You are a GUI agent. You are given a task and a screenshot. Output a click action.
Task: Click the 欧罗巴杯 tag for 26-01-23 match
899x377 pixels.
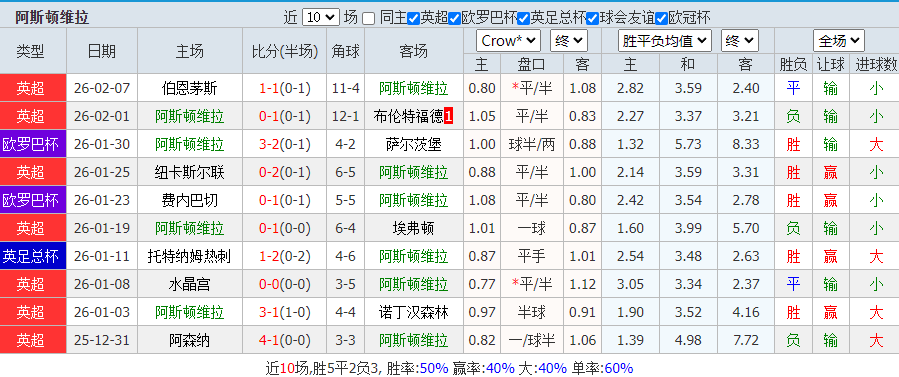[33, 200]
